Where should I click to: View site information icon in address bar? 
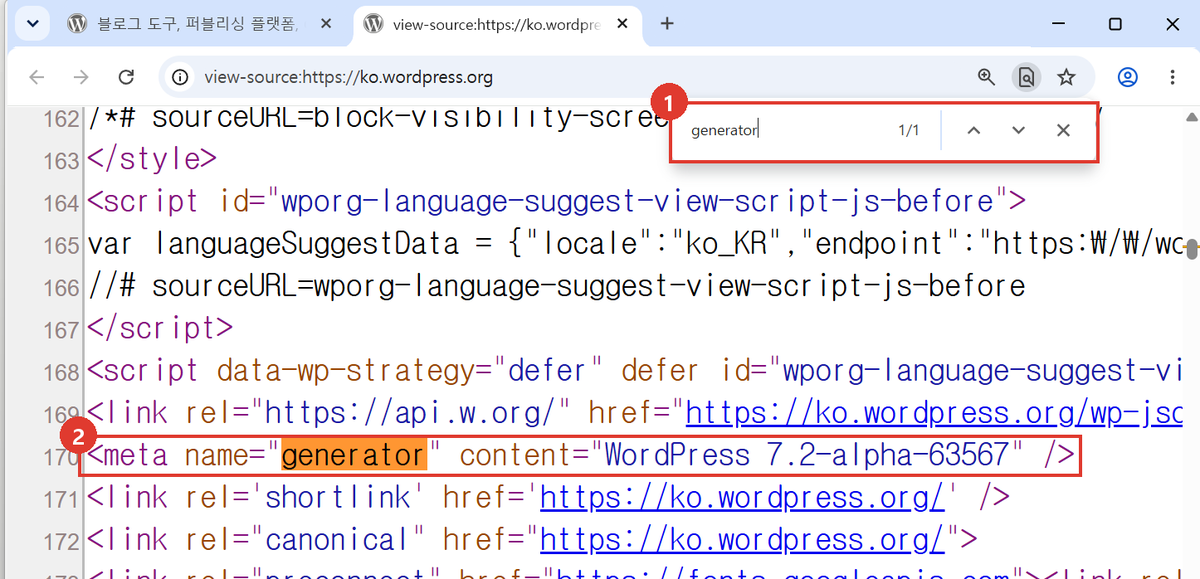pyautogui.click(x=180, y=77)
